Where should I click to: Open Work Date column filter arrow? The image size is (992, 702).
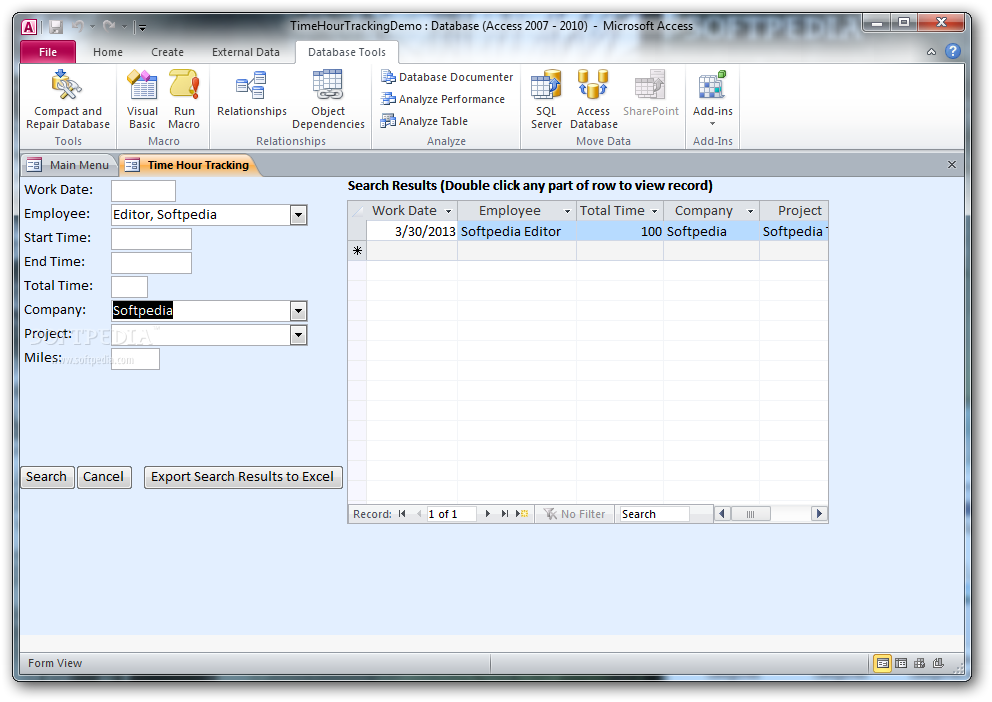point(449,211)
